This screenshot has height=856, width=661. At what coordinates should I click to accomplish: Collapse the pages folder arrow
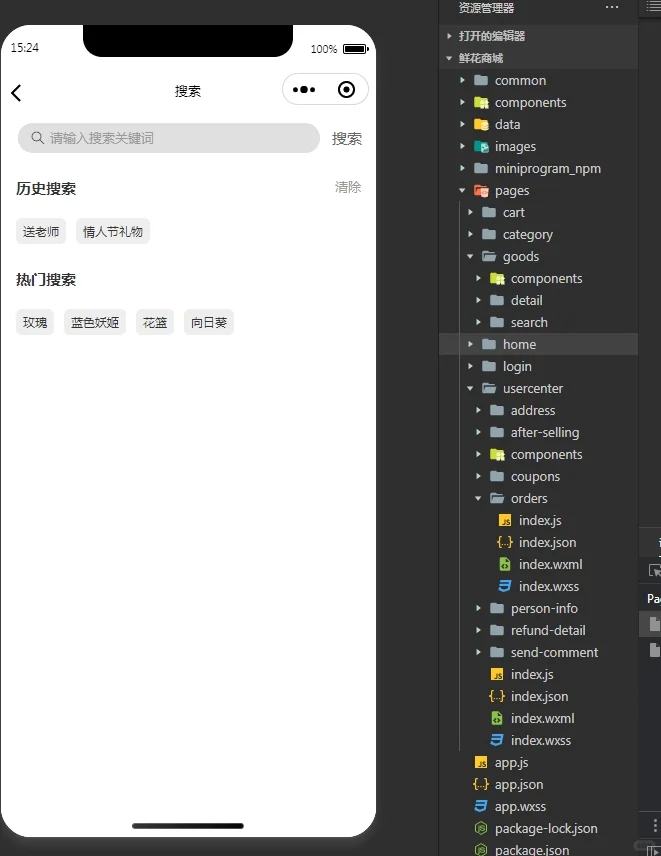[x=462, y=190]
